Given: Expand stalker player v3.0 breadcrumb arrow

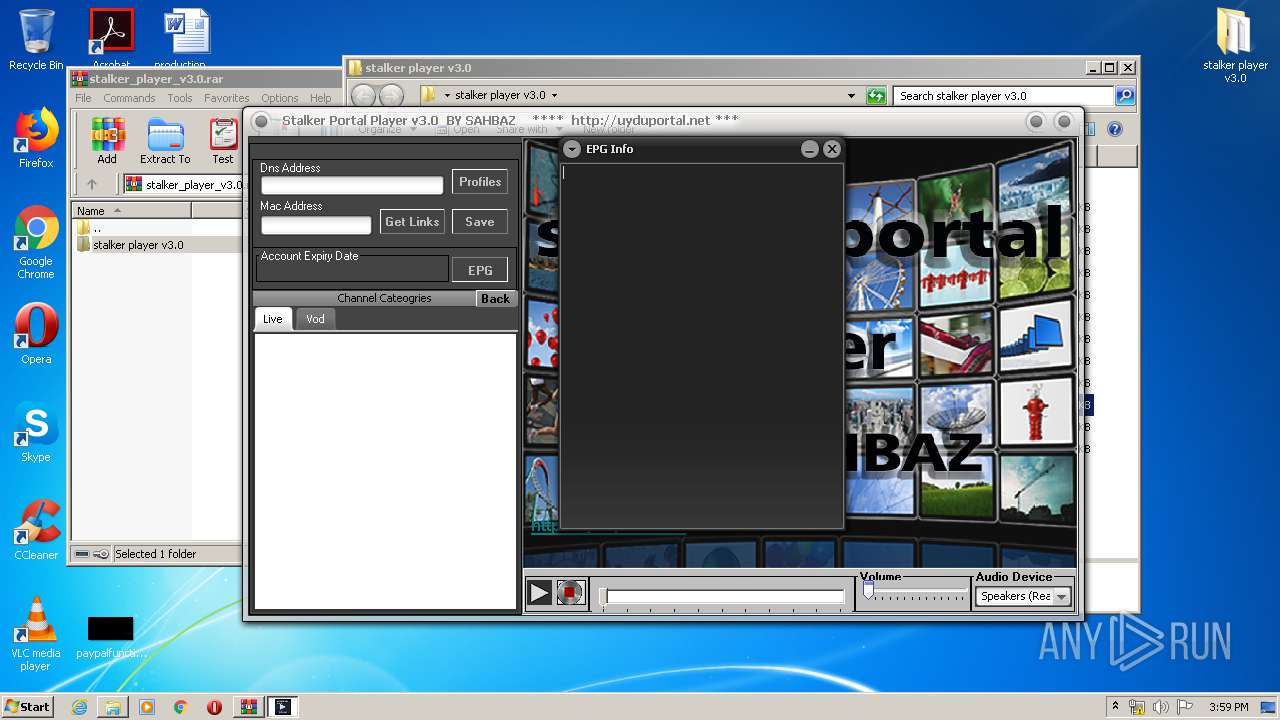Looking at the screenshot, I should pos(554,96).
